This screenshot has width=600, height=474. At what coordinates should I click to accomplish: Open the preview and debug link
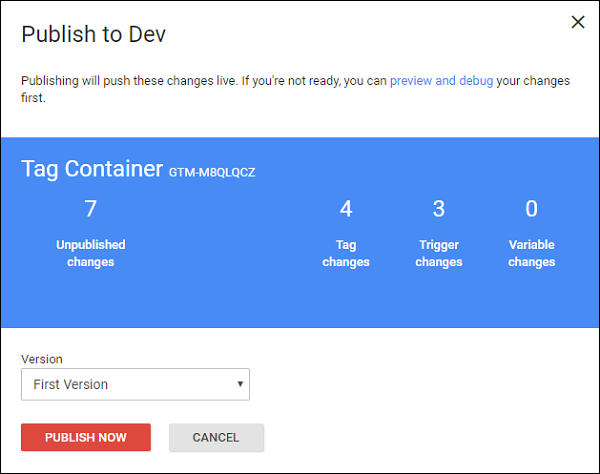tap(441, 80)
